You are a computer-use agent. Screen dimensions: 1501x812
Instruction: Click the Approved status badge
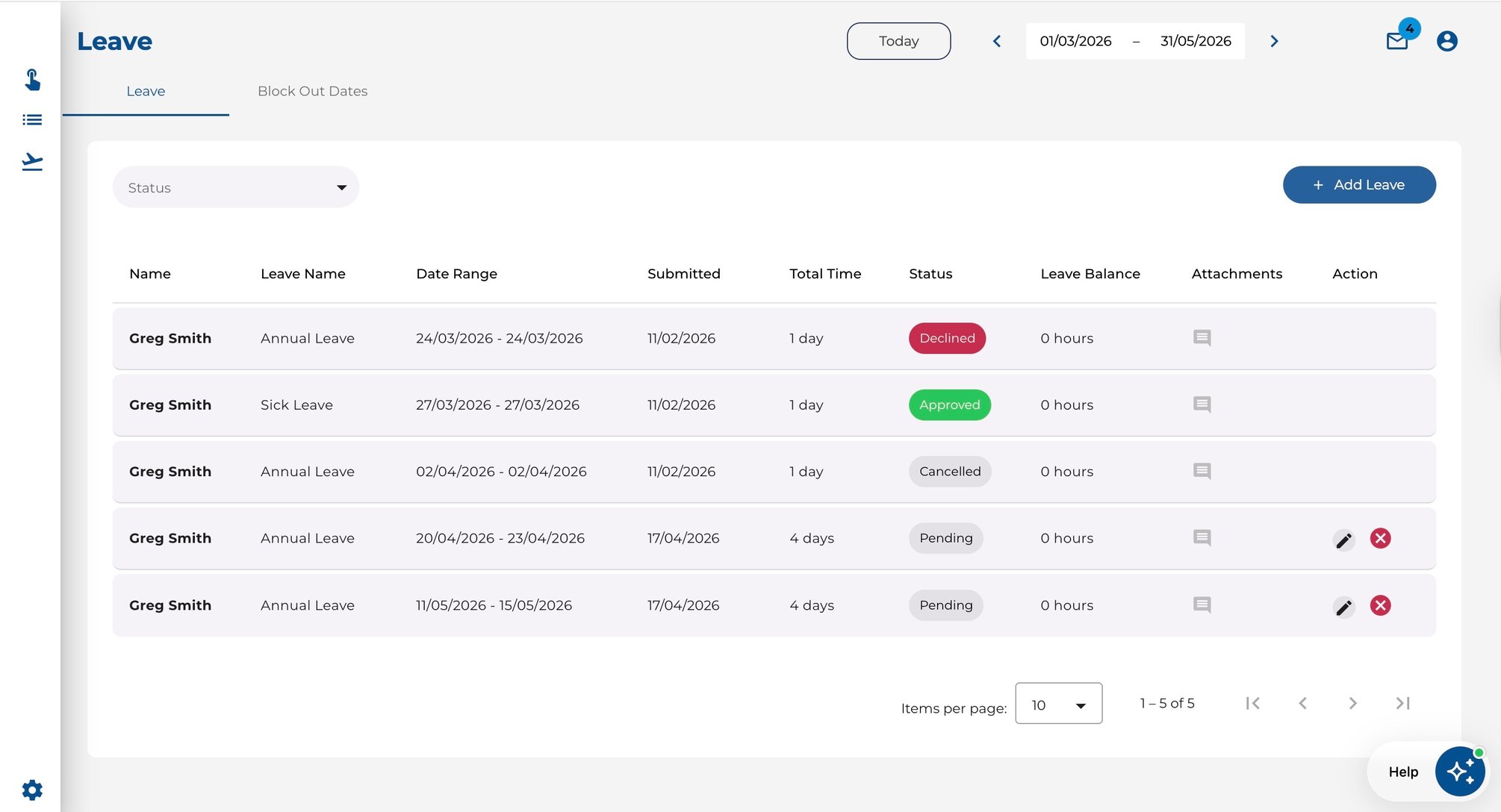[x=949, y=405]
